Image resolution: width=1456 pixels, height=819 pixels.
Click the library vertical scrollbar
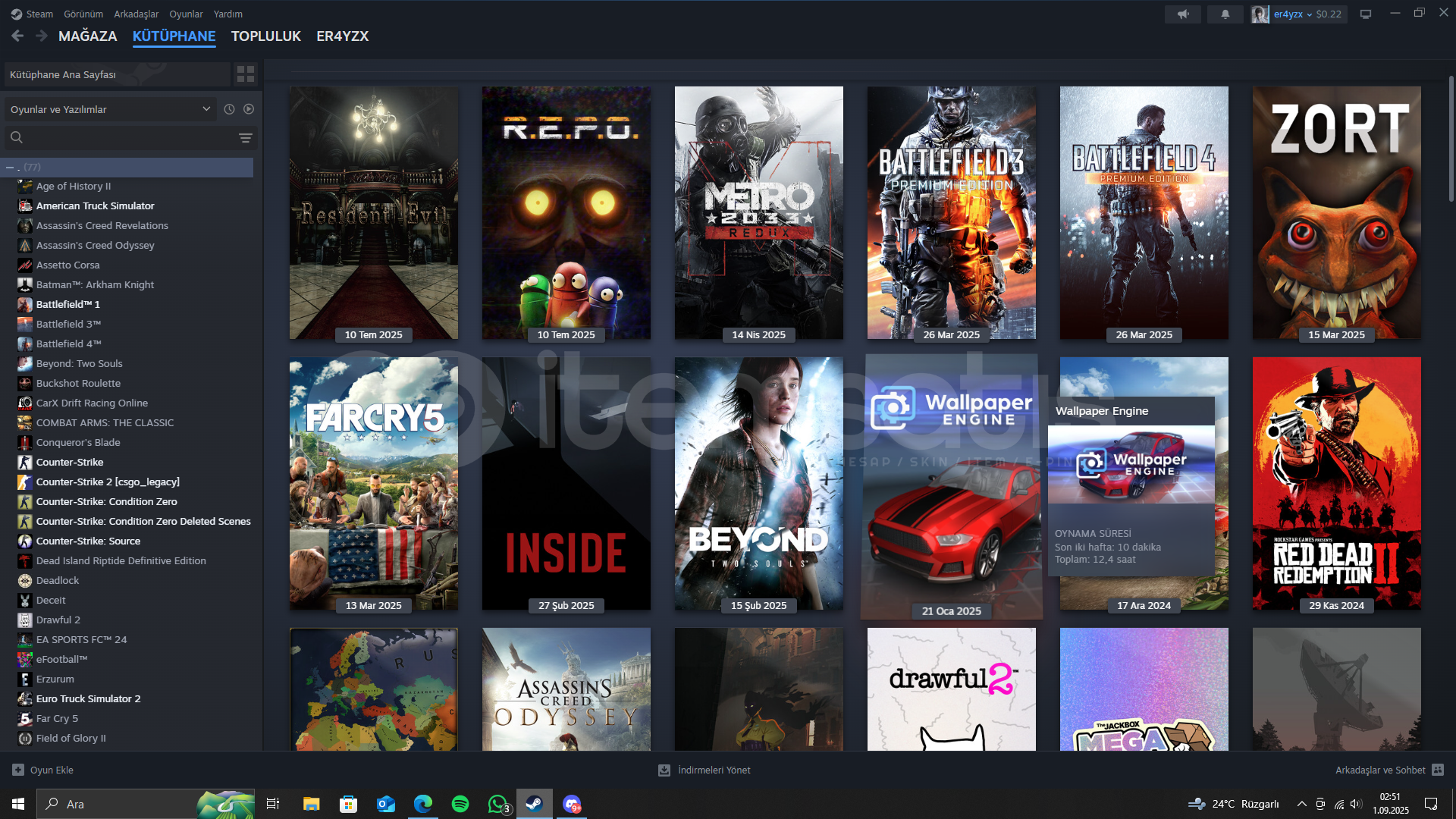coord(1451,138)
